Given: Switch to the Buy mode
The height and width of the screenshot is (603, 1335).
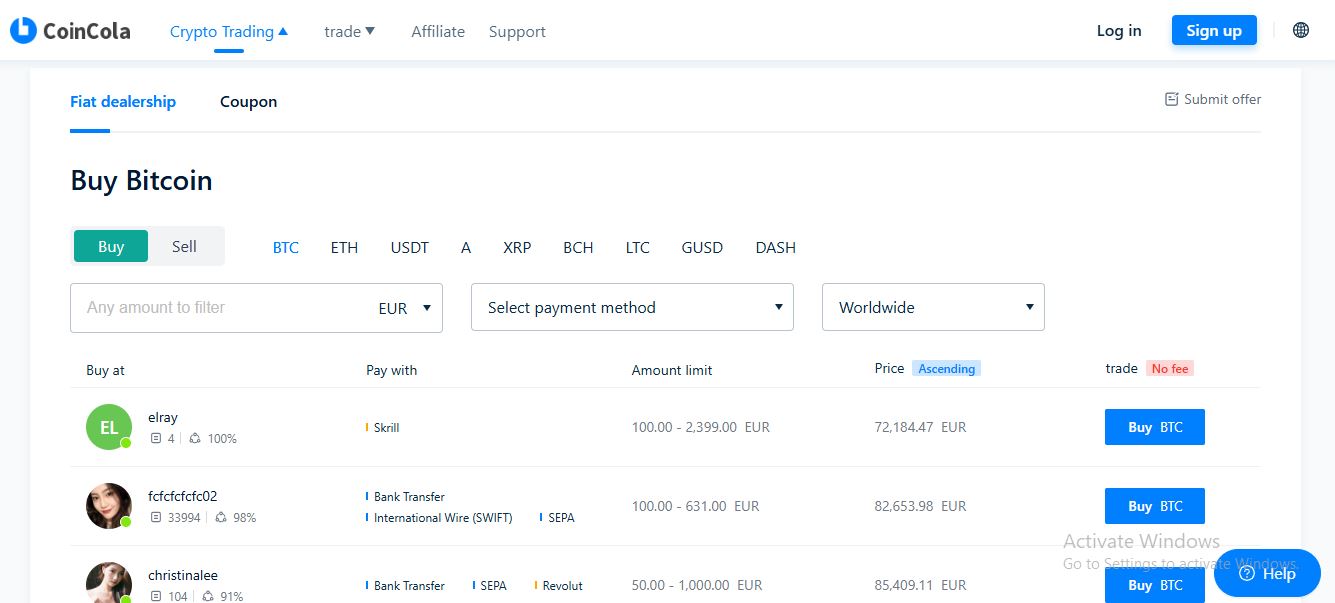Looking at the screenshot, I should (x=111, y=246).
